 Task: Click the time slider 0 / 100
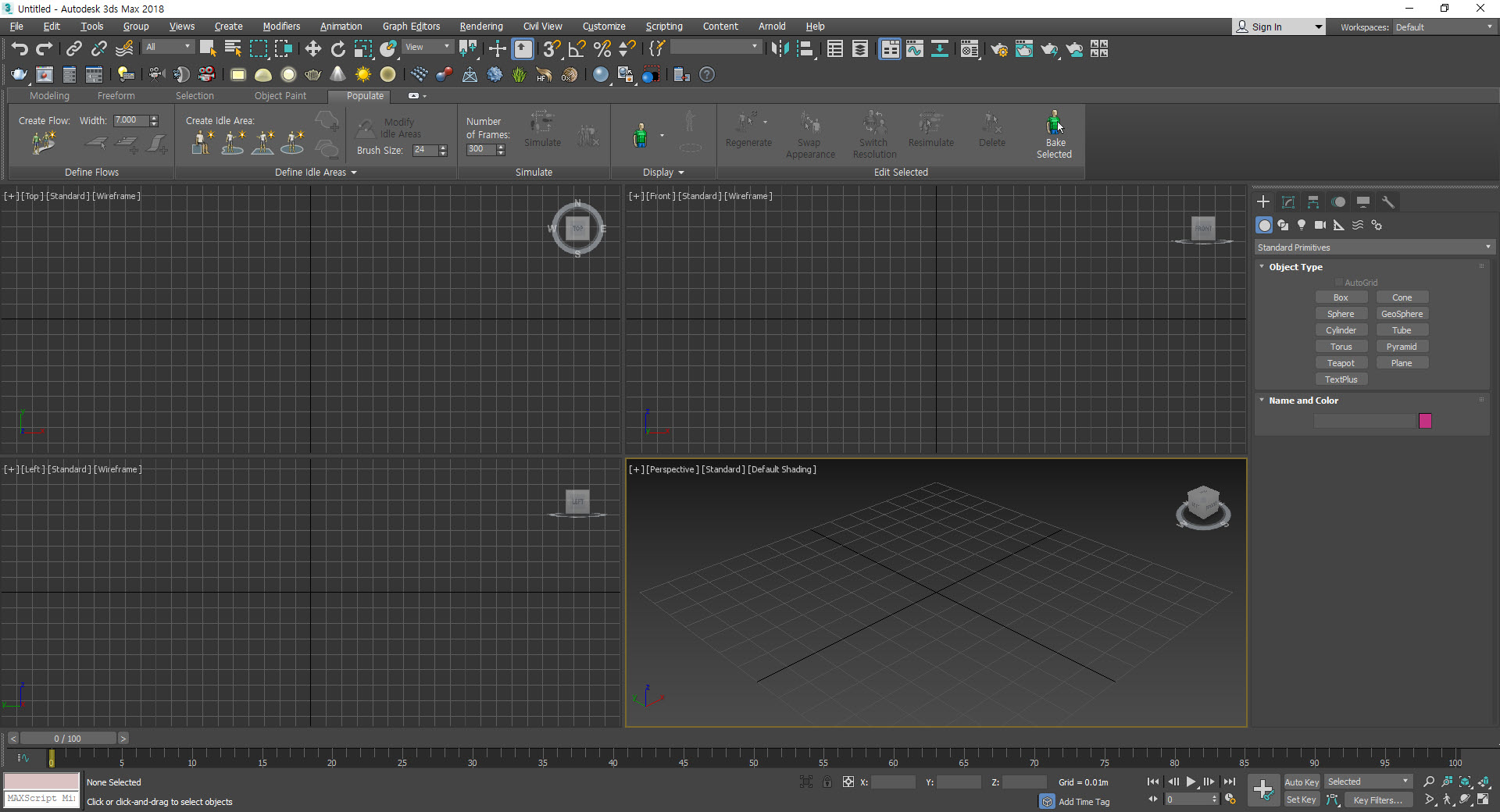[x=68, y=739]
